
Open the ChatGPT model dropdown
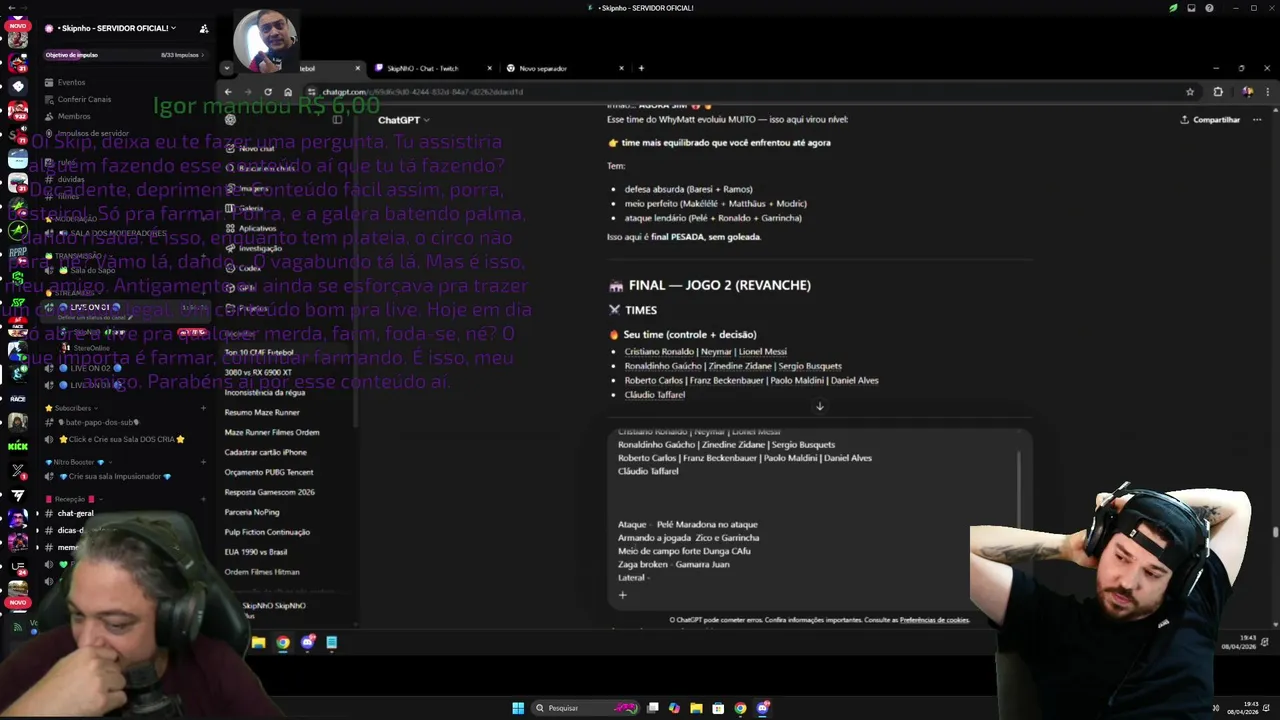point(404,120)
